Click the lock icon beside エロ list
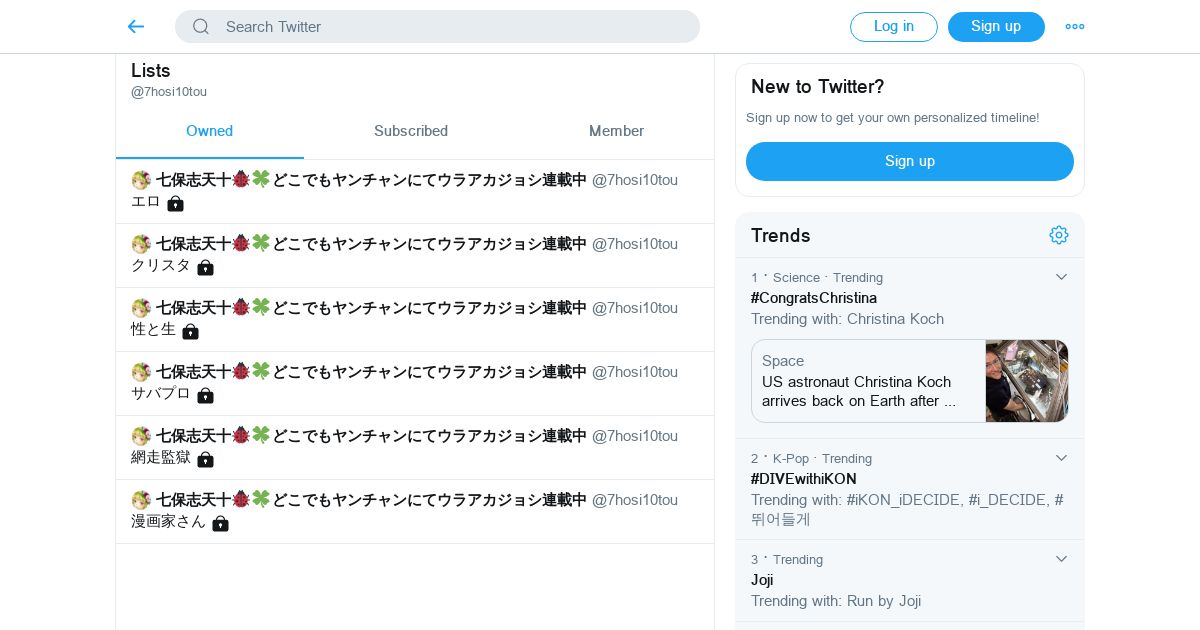The image size is (1200, 630). coord(176,204)
